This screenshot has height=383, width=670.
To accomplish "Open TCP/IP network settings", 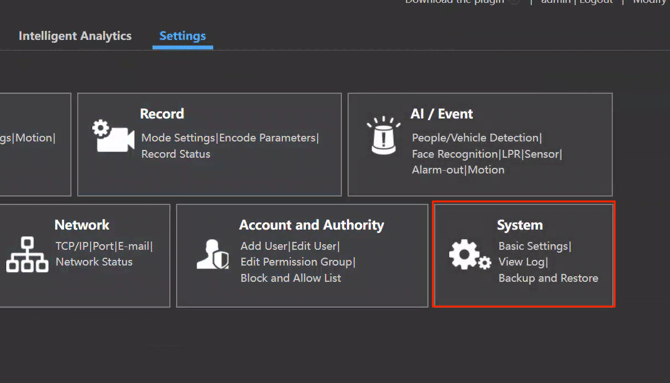I will [x=72, y=246].
